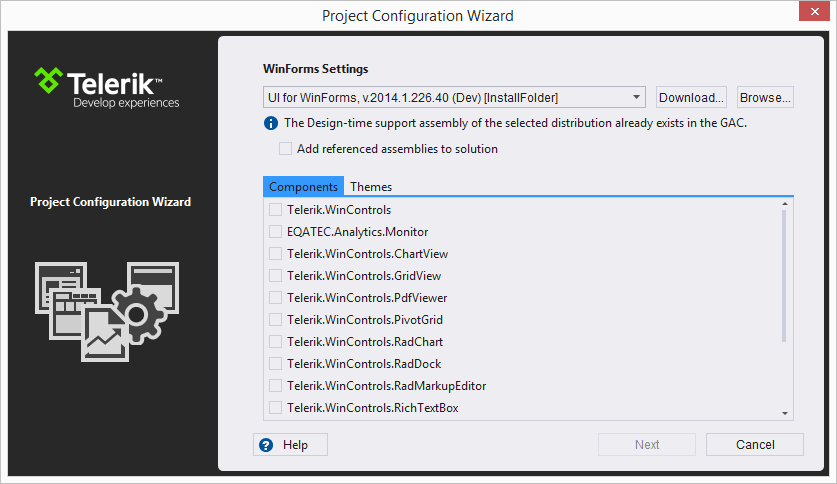Enable Add referenced assemblies to solution
The width and height of the screenshot is (837, 484).
(286, 149)
